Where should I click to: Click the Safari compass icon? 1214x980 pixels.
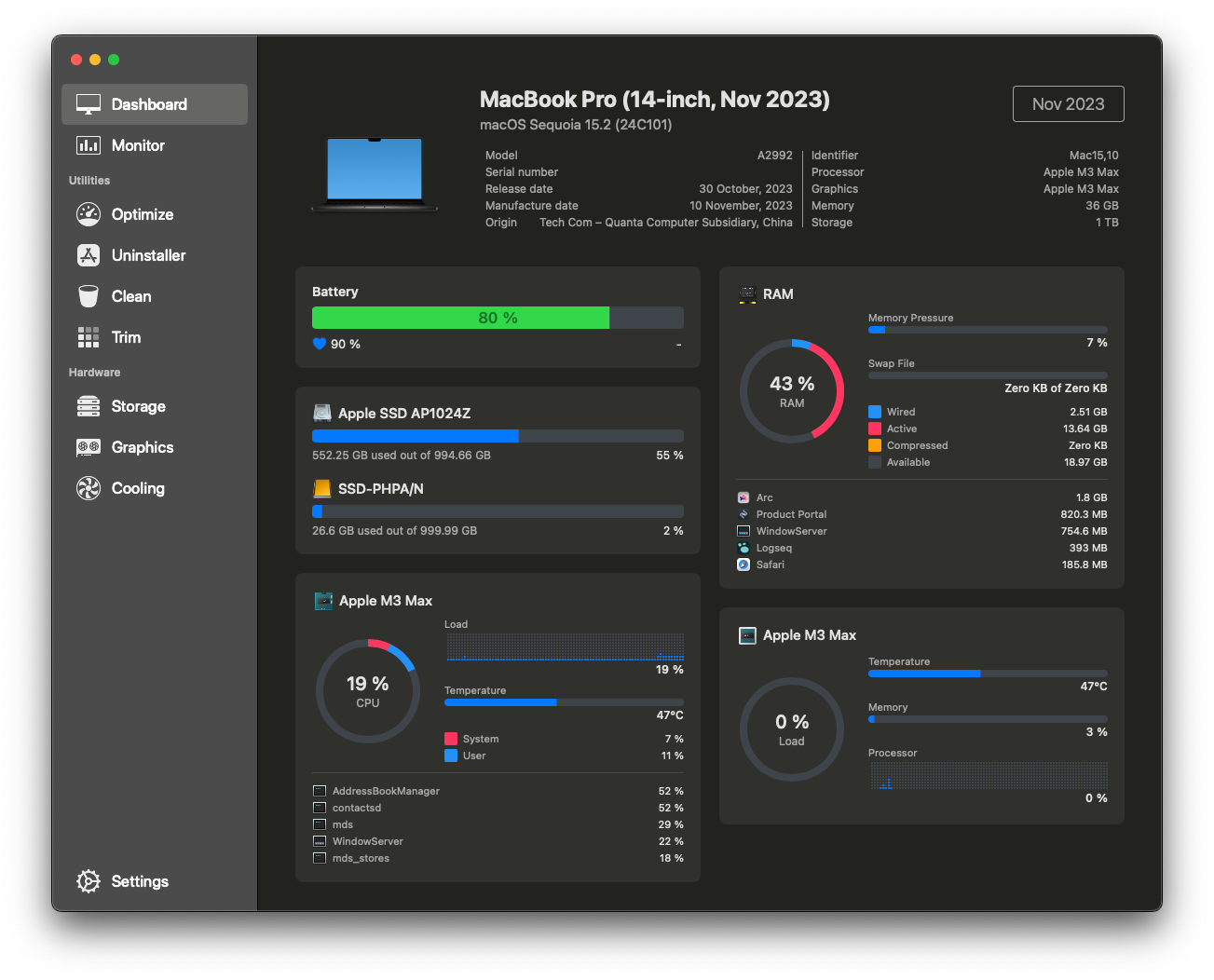coord(743,565)
